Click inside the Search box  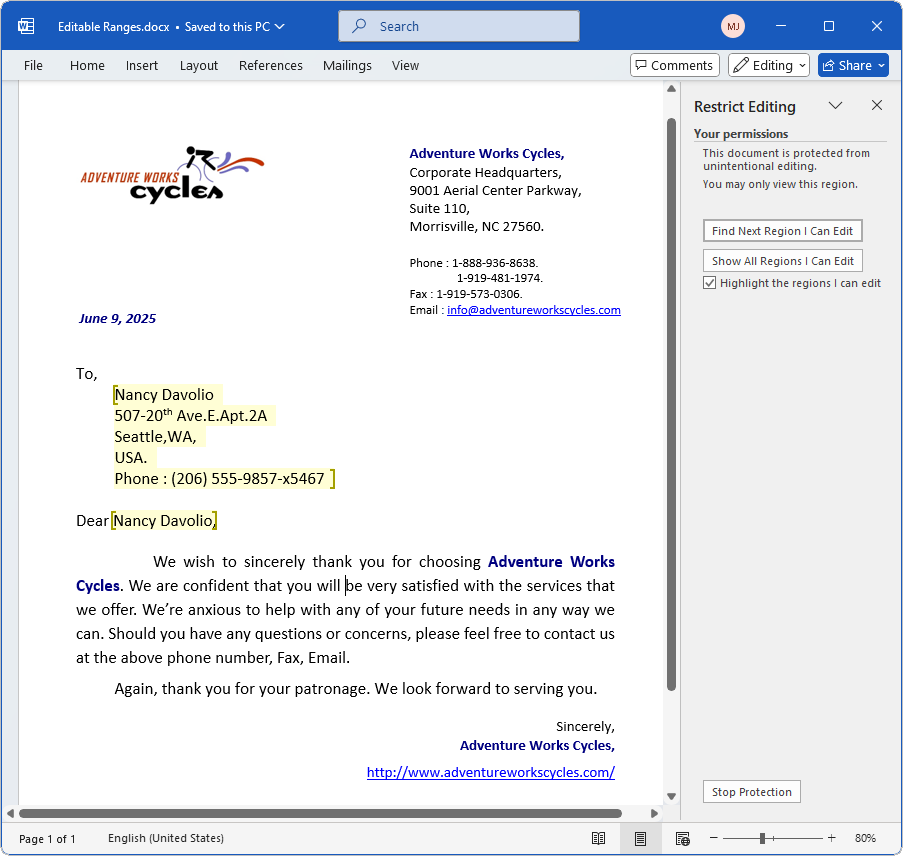[x=459, y=26]
